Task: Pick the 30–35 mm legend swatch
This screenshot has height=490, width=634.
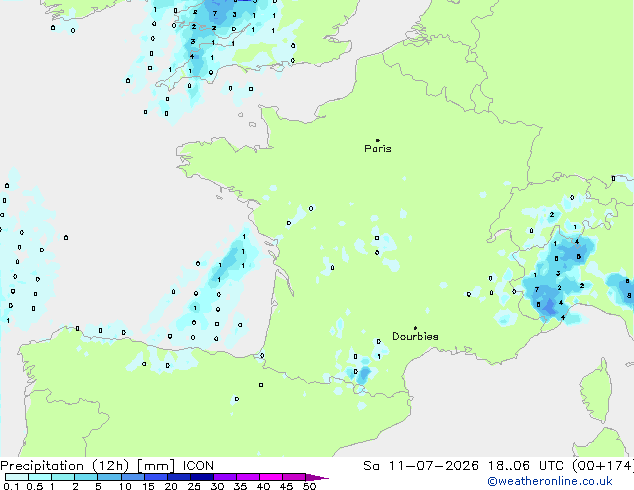Action: tap(224, 477)
